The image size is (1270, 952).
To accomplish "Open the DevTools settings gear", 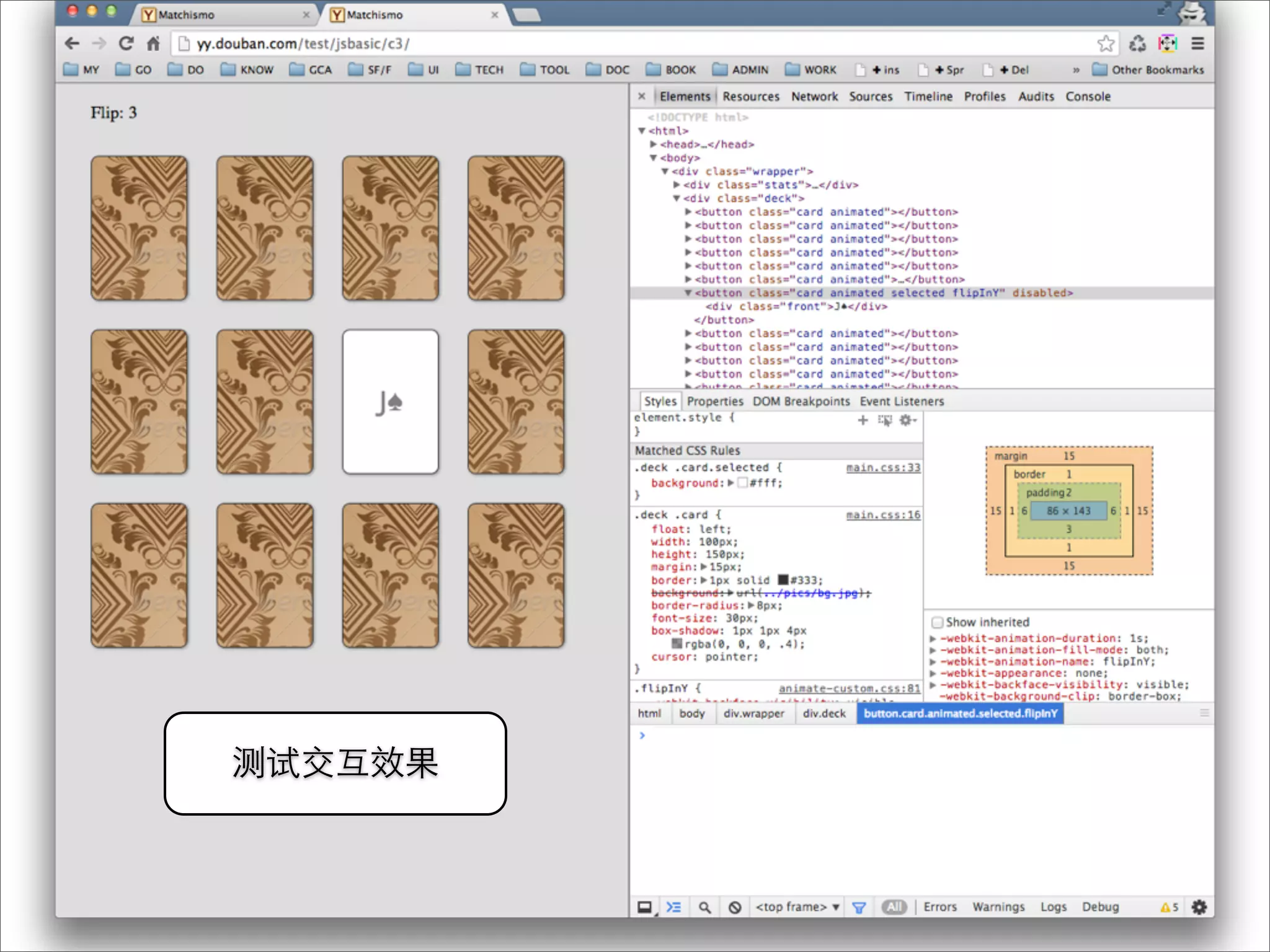I will coord(1199,907).
